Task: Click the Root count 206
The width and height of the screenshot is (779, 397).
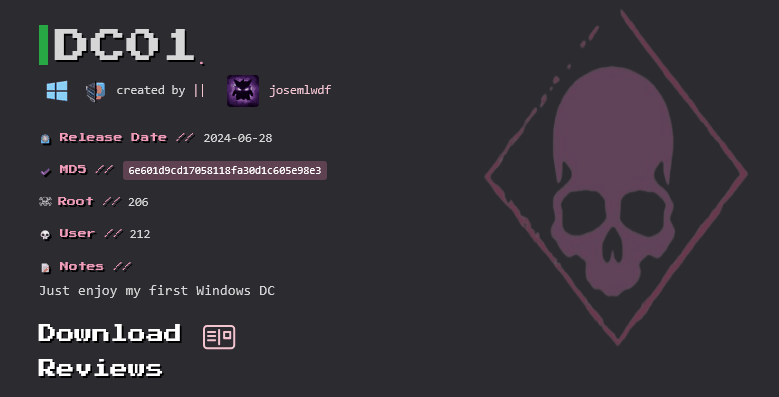Action: click(x=138, y=202)
